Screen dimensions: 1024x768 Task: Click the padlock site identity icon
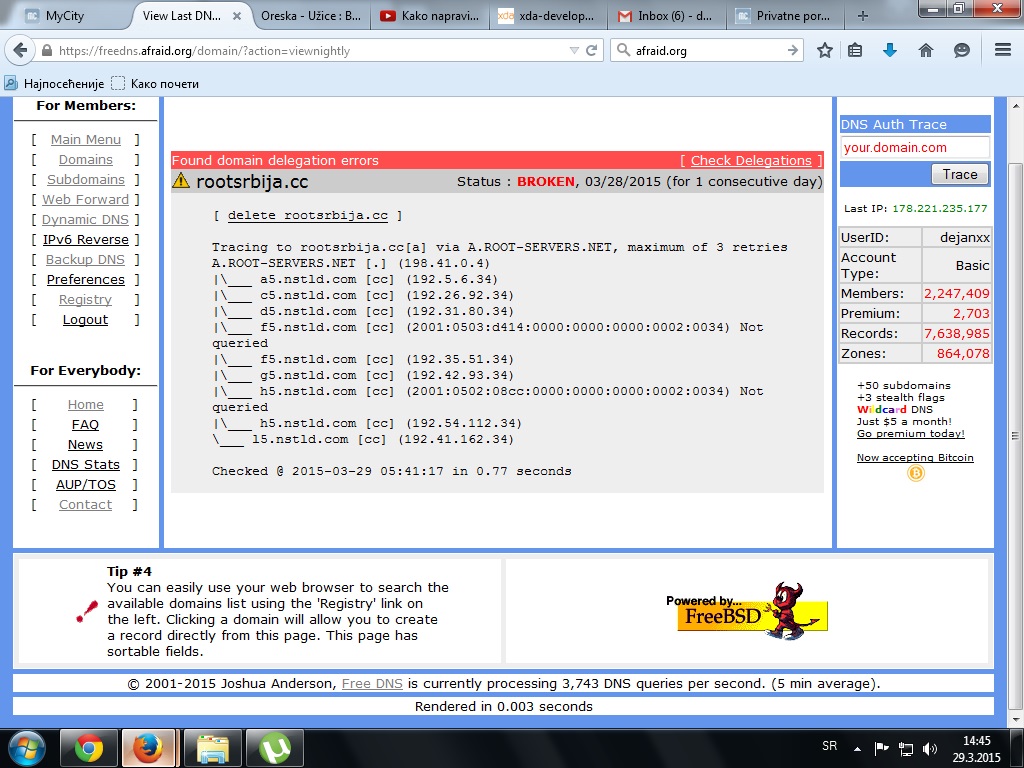click(x=46, y=51)
